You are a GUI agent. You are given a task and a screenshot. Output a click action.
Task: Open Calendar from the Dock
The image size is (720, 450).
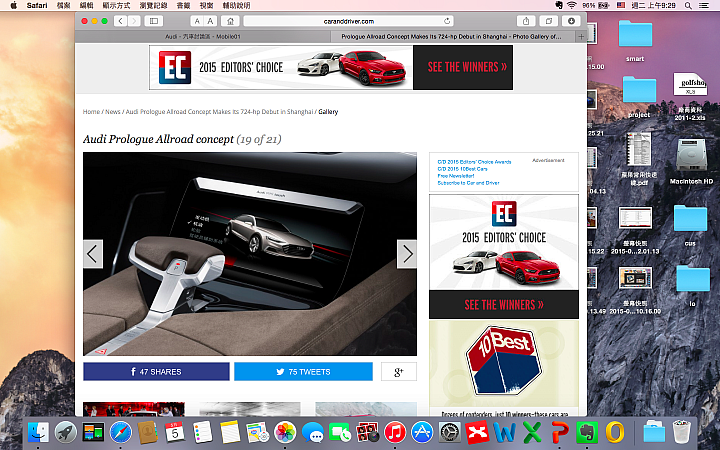pyautogui.click(x=175, y=432)
